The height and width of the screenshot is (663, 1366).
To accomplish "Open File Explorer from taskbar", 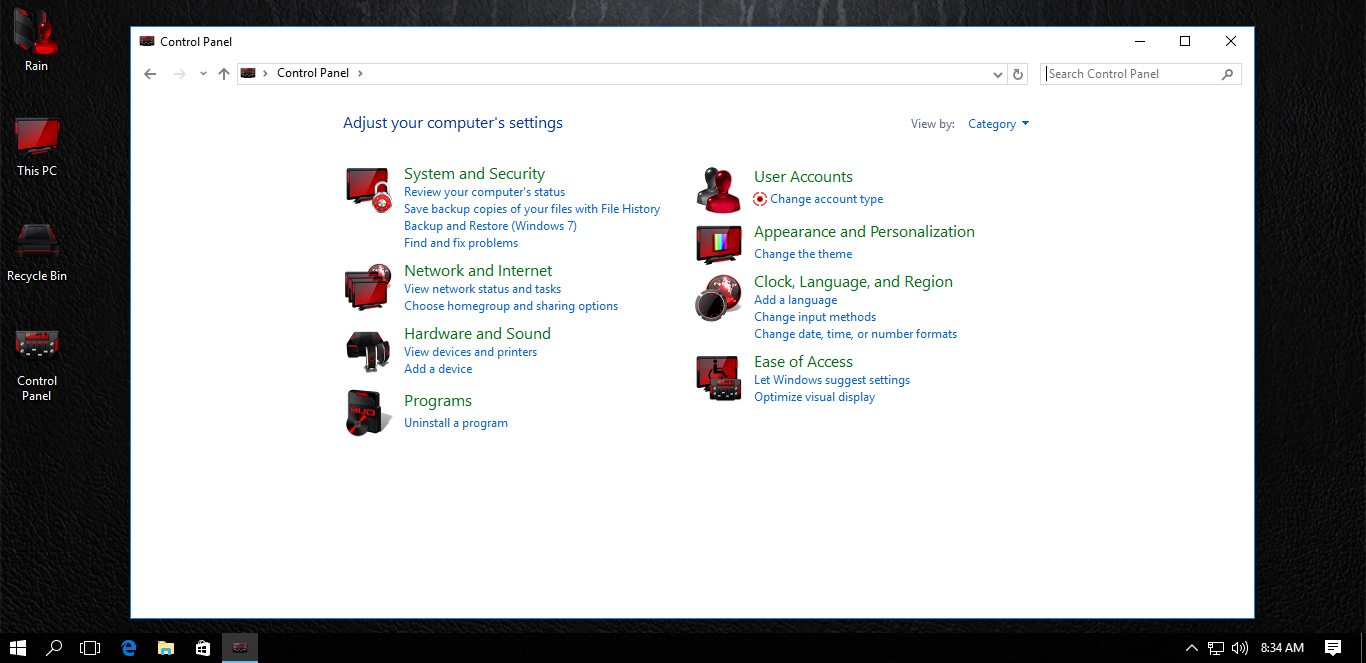I will tap(166, 648).
